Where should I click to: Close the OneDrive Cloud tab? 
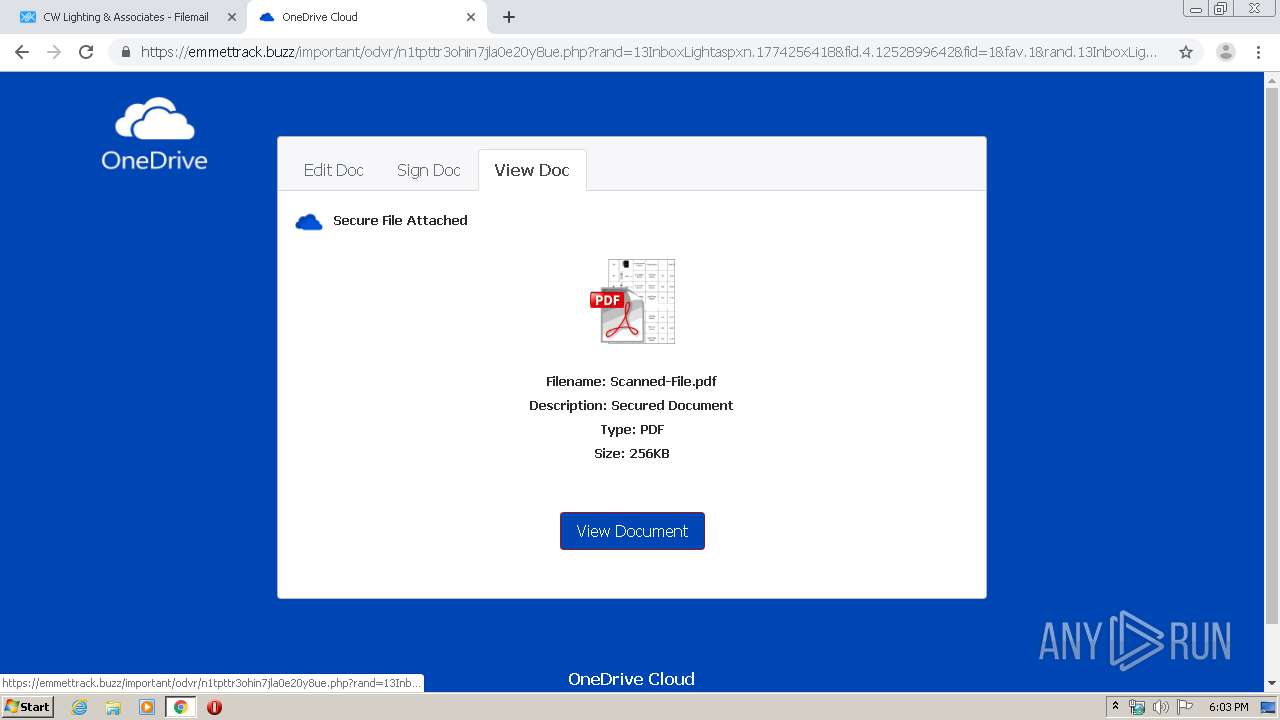(x=471, y=17)
